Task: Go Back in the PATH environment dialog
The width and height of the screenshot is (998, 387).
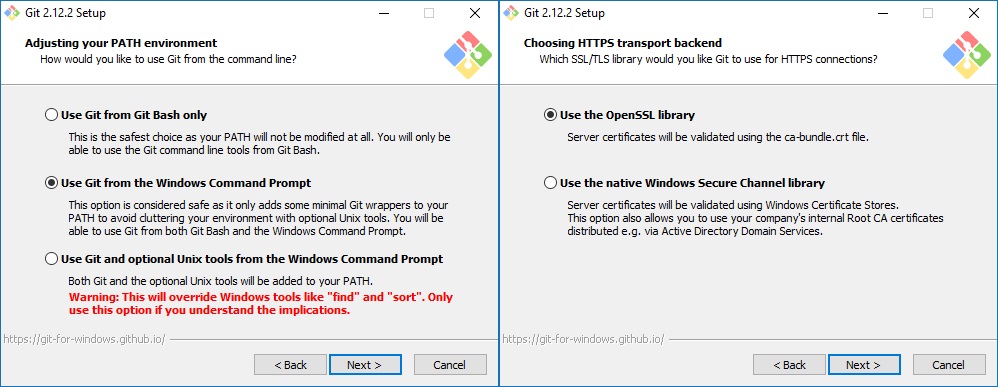Action: [x=290, y=365]
